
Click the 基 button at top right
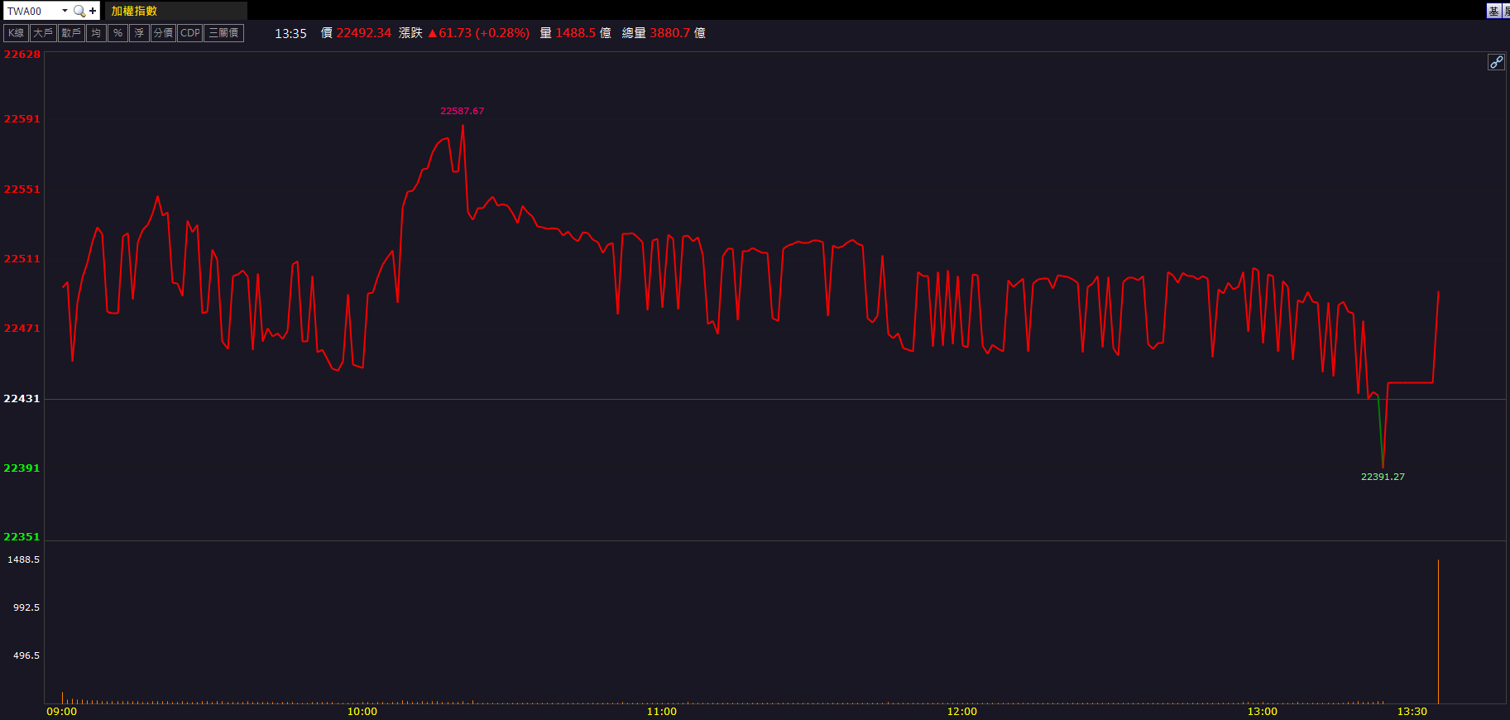1494,10
